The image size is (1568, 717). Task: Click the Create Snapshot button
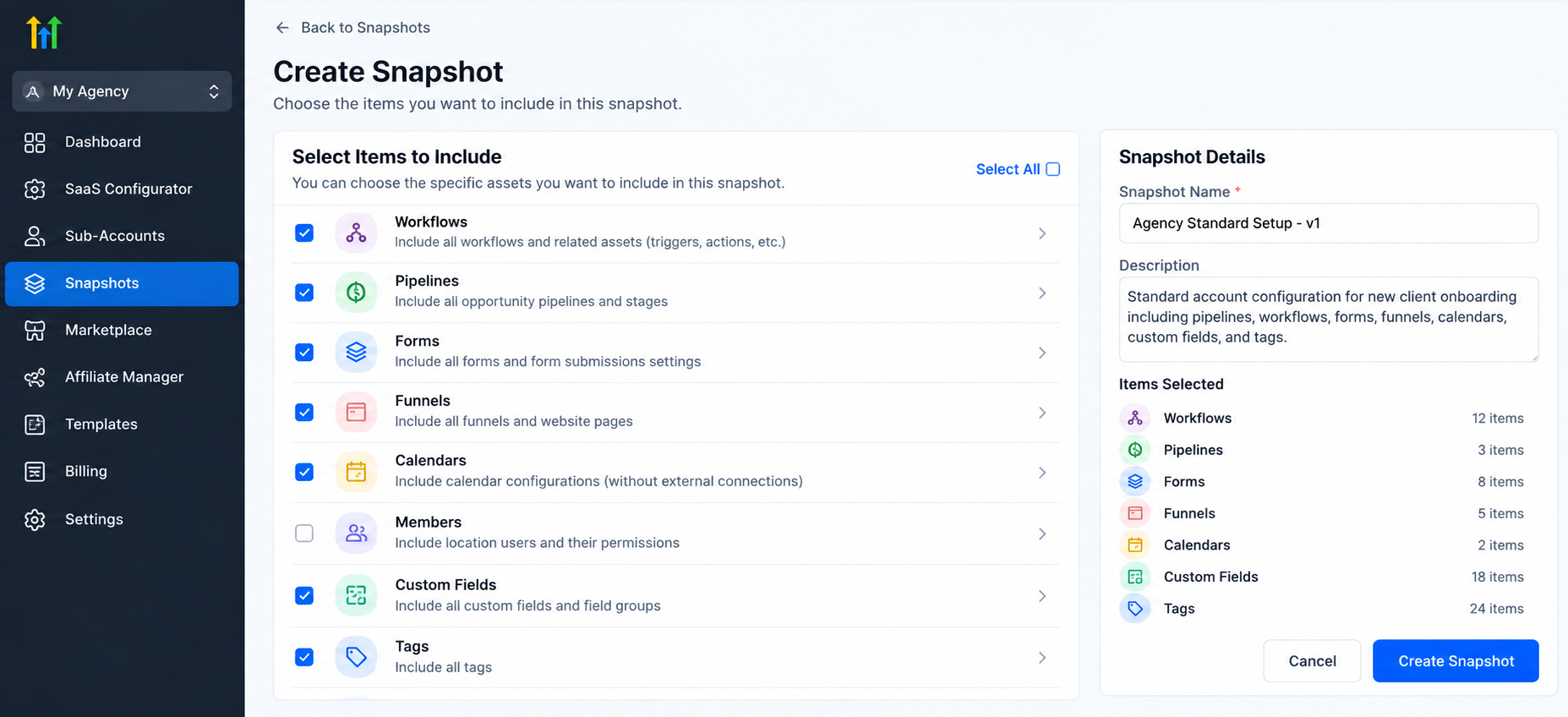[x=1456, y=661]
